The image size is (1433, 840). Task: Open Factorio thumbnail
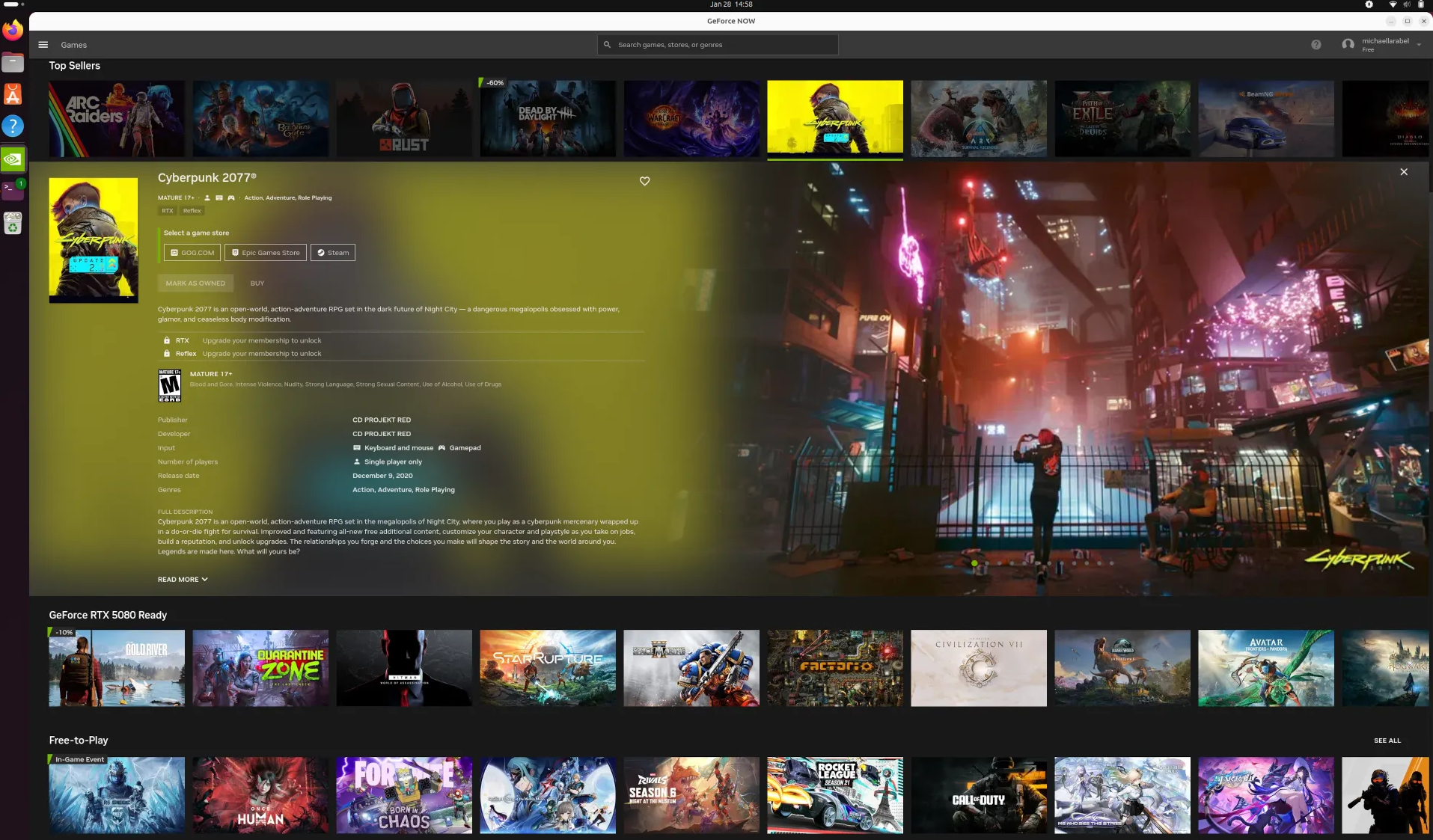(x=835, y=668)
